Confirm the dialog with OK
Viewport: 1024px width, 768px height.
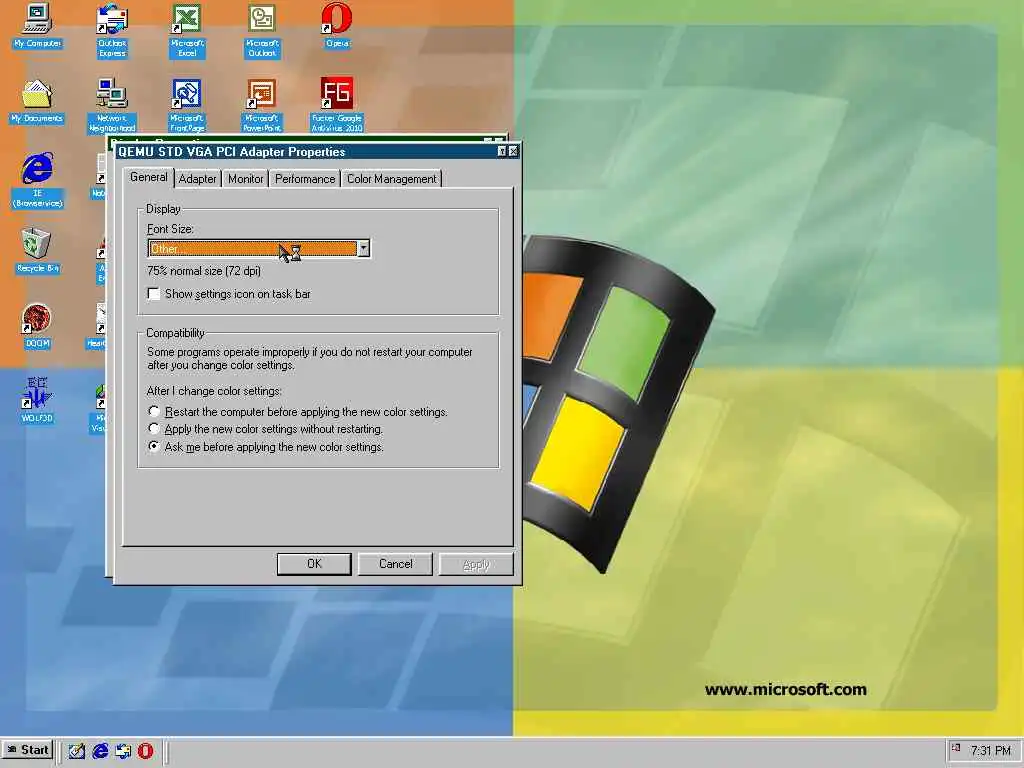pyautogui.click(x=314, y=564)
